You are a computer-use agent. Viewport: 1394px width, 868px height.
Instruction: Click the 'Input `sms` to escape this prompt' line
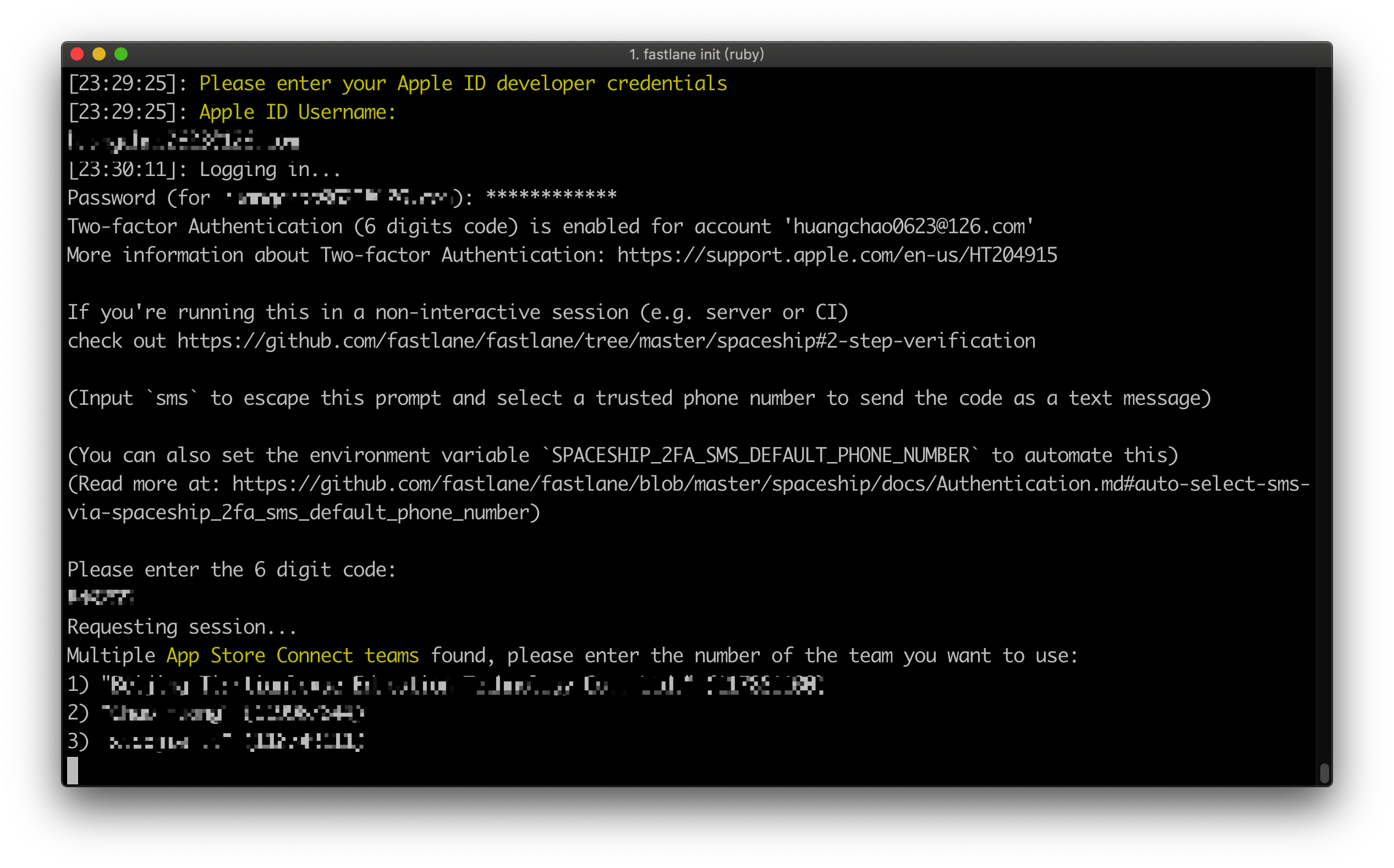pyautogui.click(x=639, y=398)
